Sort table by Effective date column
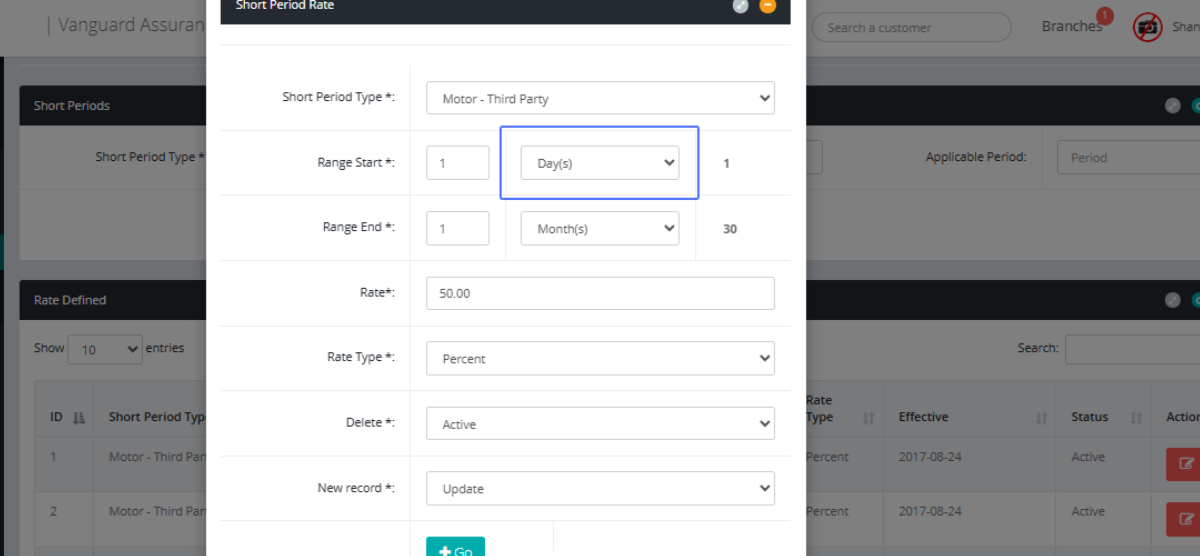The height and width of the screenshot is (556, 1200). coord(1041,417)
